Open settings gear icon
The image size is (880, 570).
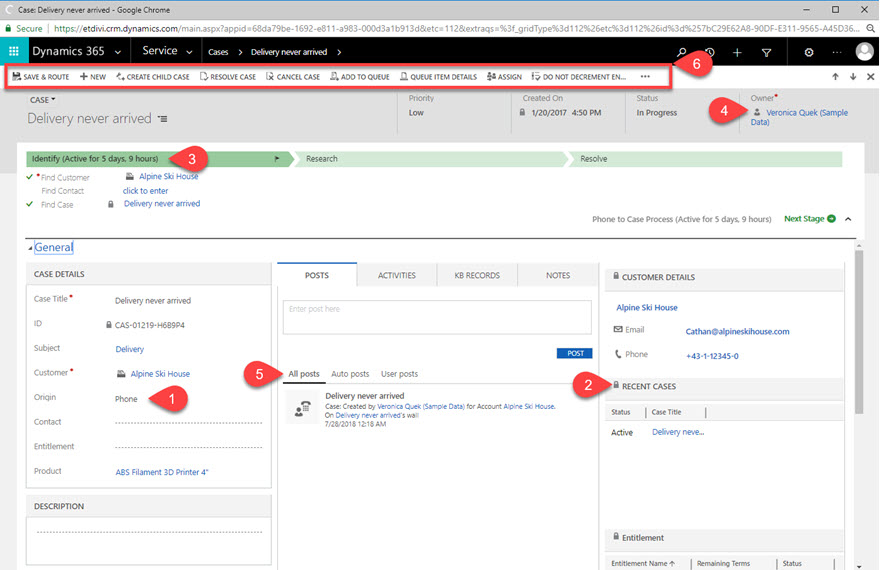pyautogui.click(x=809, y=52)
